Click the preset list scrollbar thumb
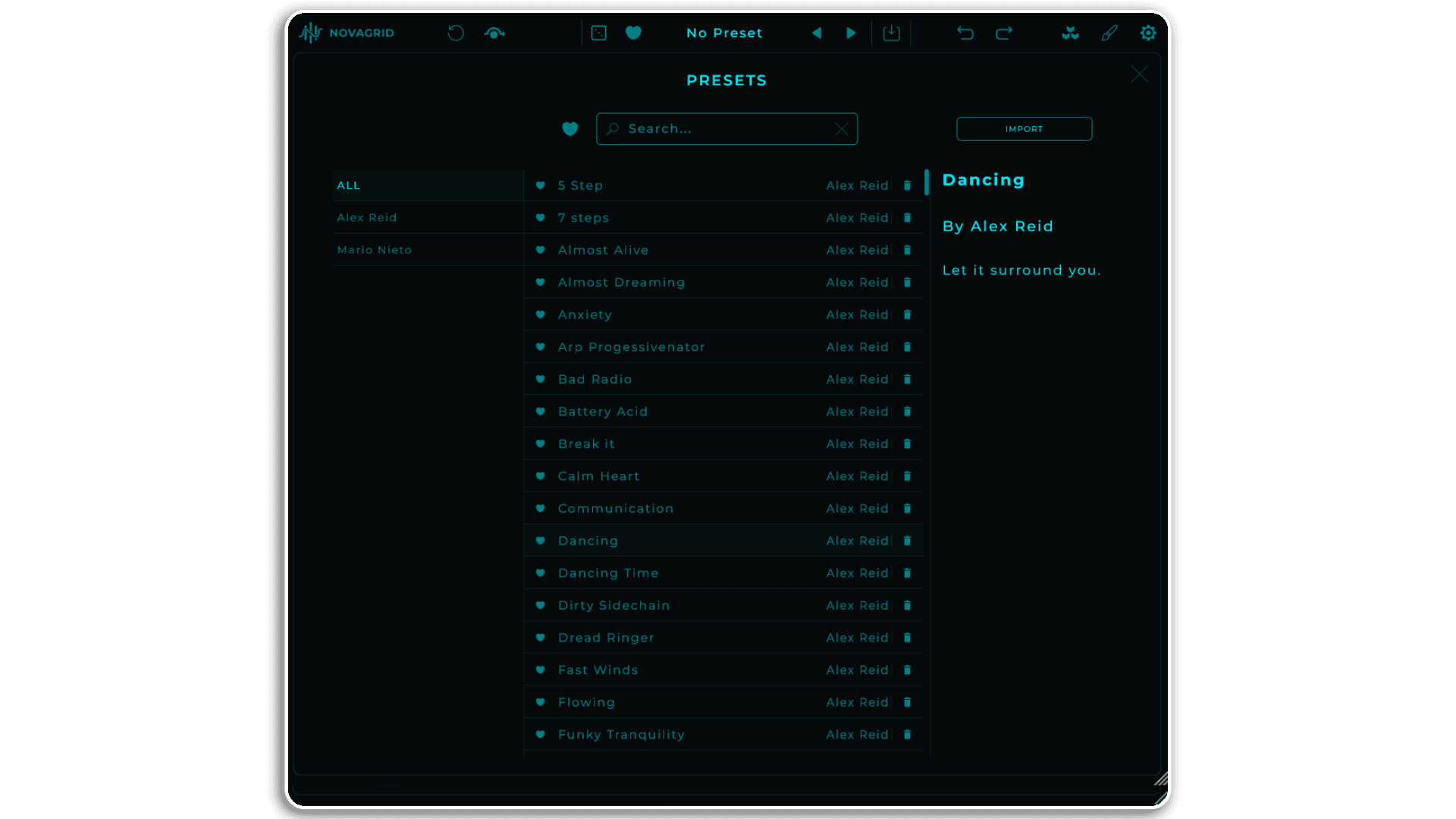Viewport: 1456px width, 819px height. 927,182
